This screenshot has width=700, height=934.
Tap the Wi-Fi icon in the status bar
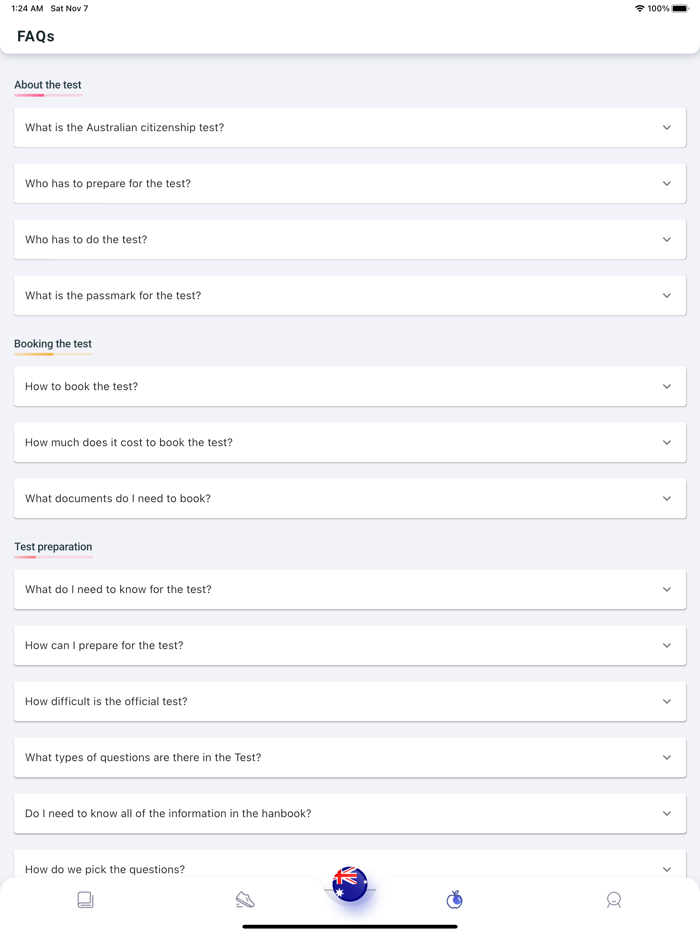click(x=640, y=8)
